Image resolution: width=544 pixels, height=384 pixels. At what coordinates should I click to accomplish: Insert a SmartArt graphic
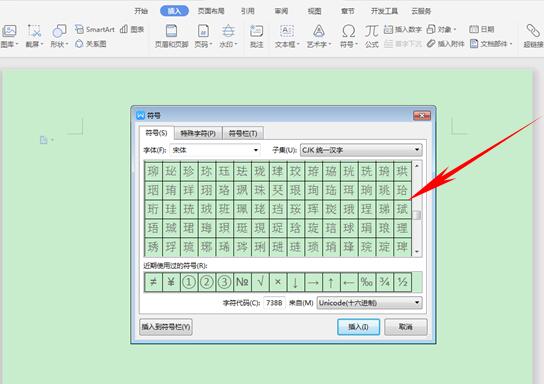(95, 29)
